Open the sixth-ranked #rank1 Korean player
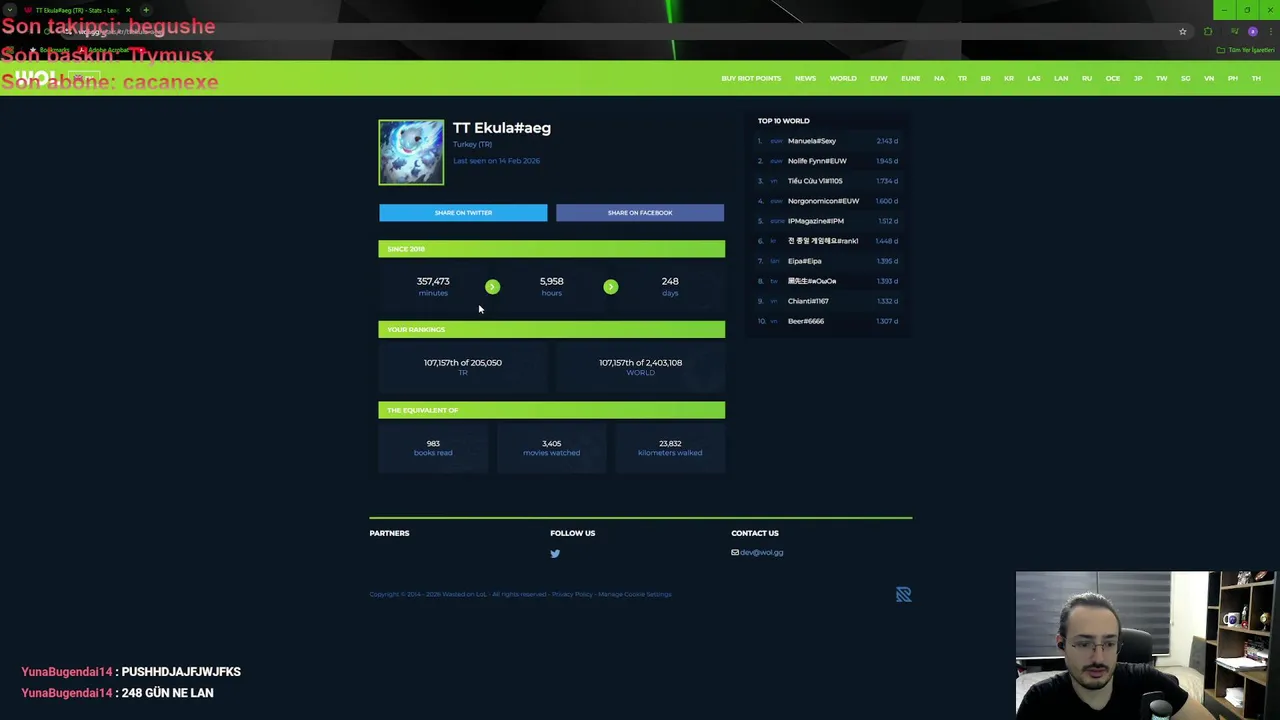1280x720 pixels. click(822, 241)
